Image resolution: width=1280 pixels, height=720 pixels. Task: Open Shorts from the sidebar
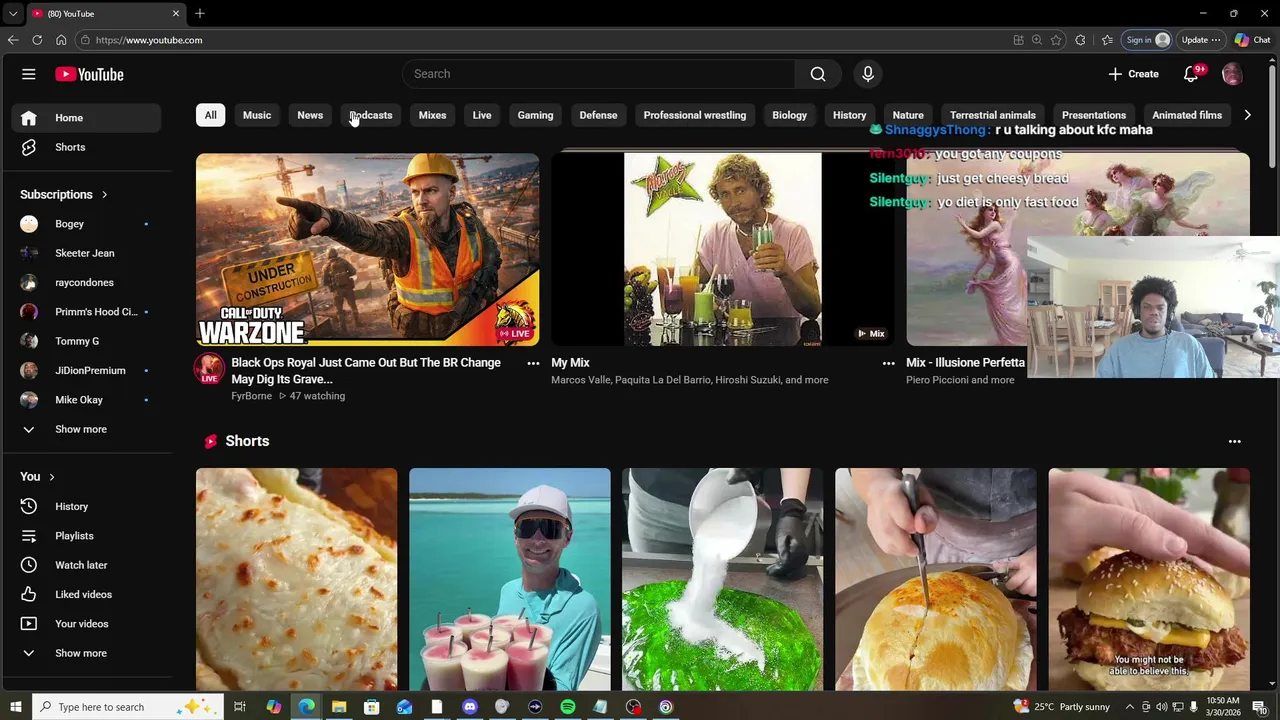pos(86,147)
